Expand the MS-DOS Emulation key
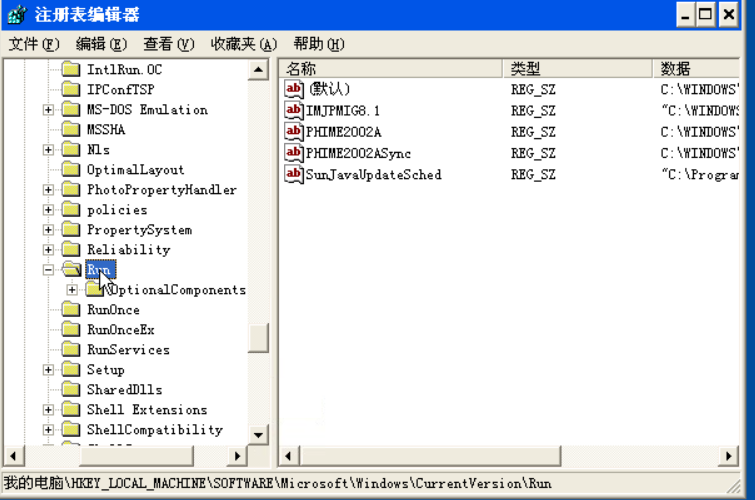 coord(48,110)
